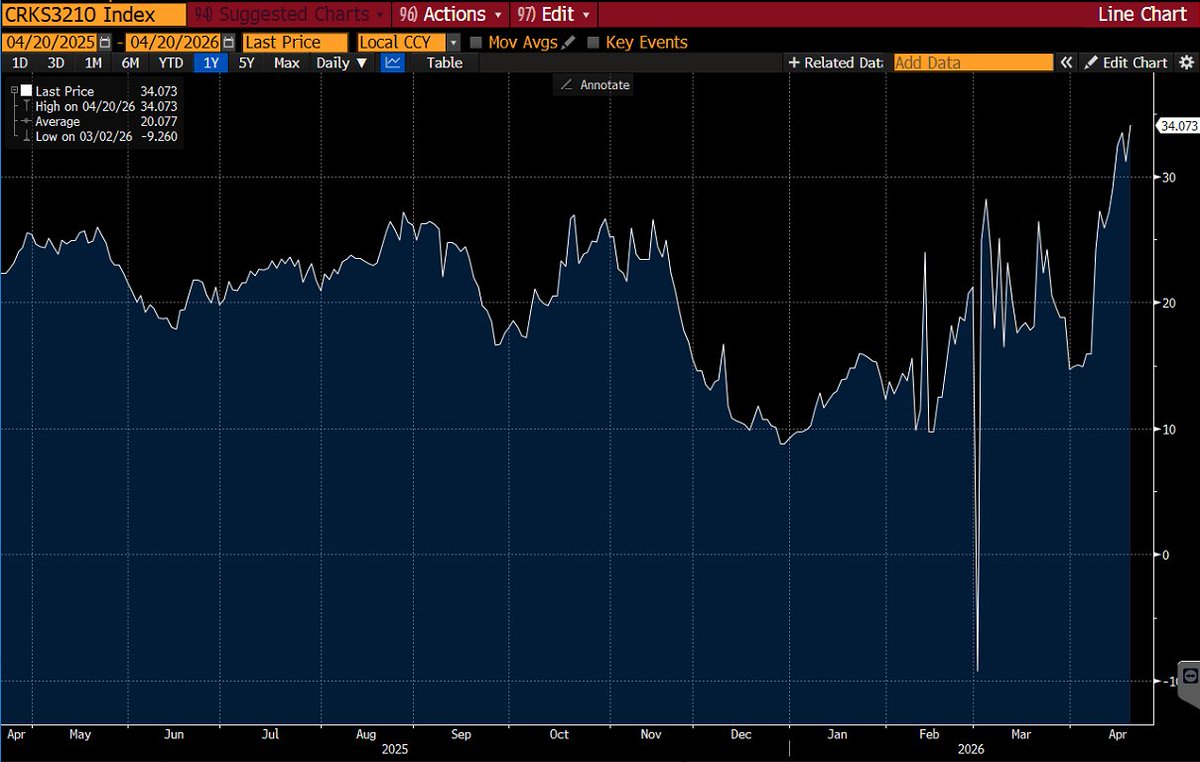The height and width of the screenshot is (762, 1200).
Task: Click the May x-axis label
Action: (80, 734)
